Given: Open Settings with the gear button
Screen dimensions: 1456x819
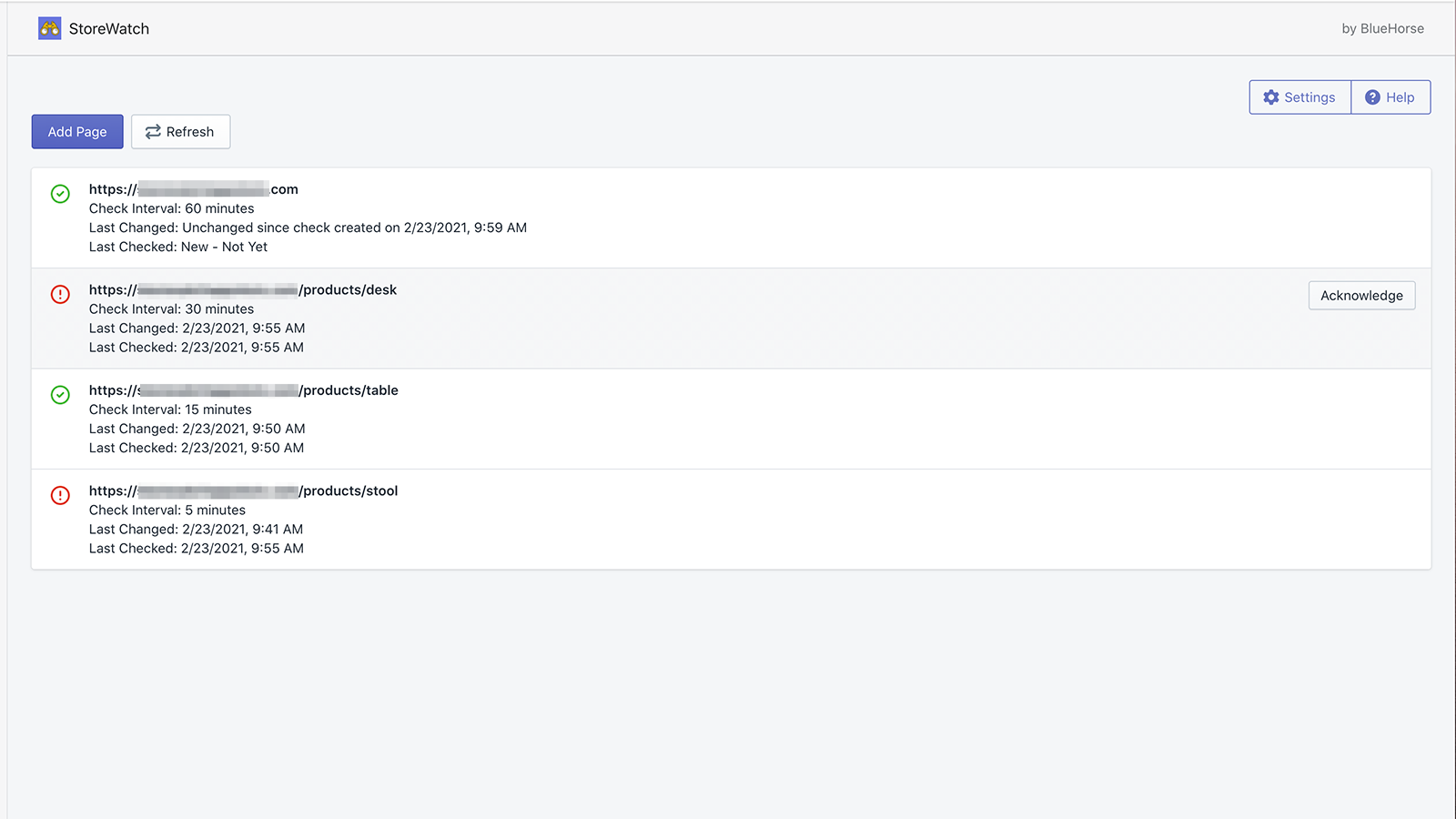Looking at the screenshot, I should pos(1300,97).
